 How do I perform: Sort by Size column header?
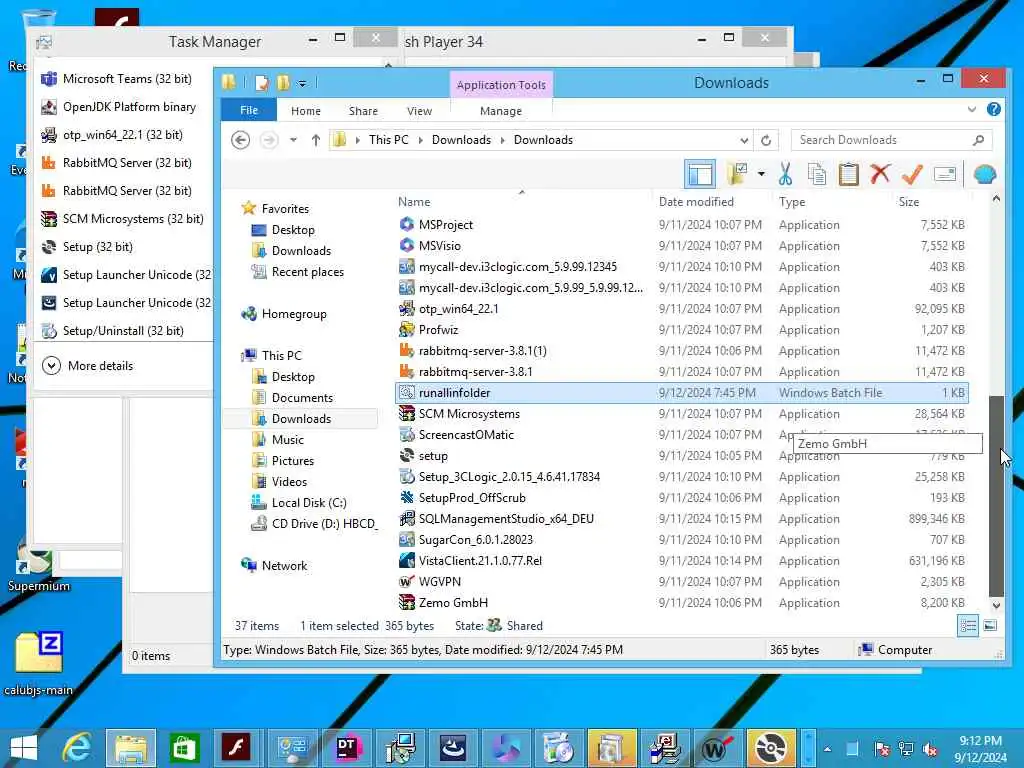908,202
